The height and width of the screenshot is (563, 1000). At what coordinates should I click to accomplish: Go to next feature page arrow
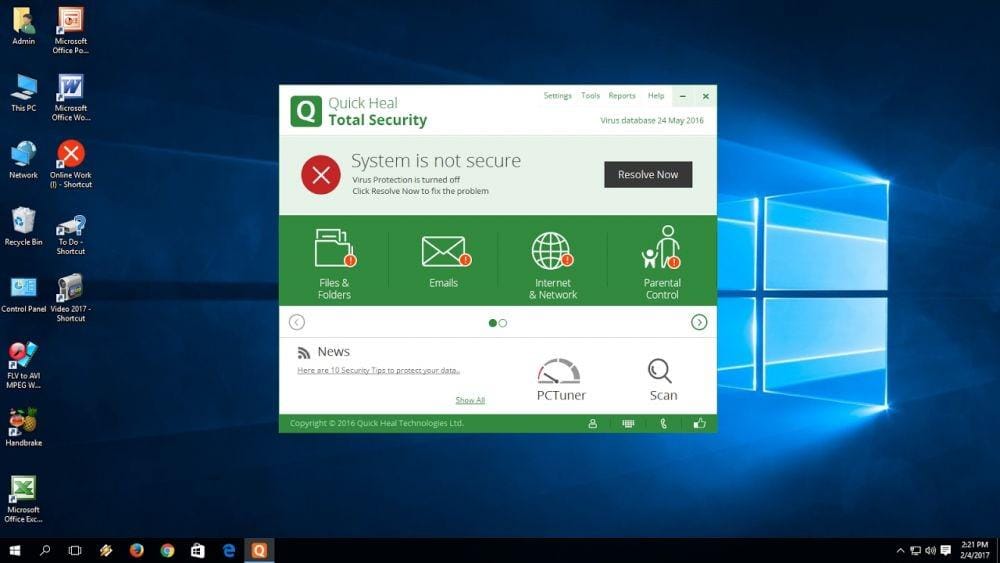[x=699, y=322]
